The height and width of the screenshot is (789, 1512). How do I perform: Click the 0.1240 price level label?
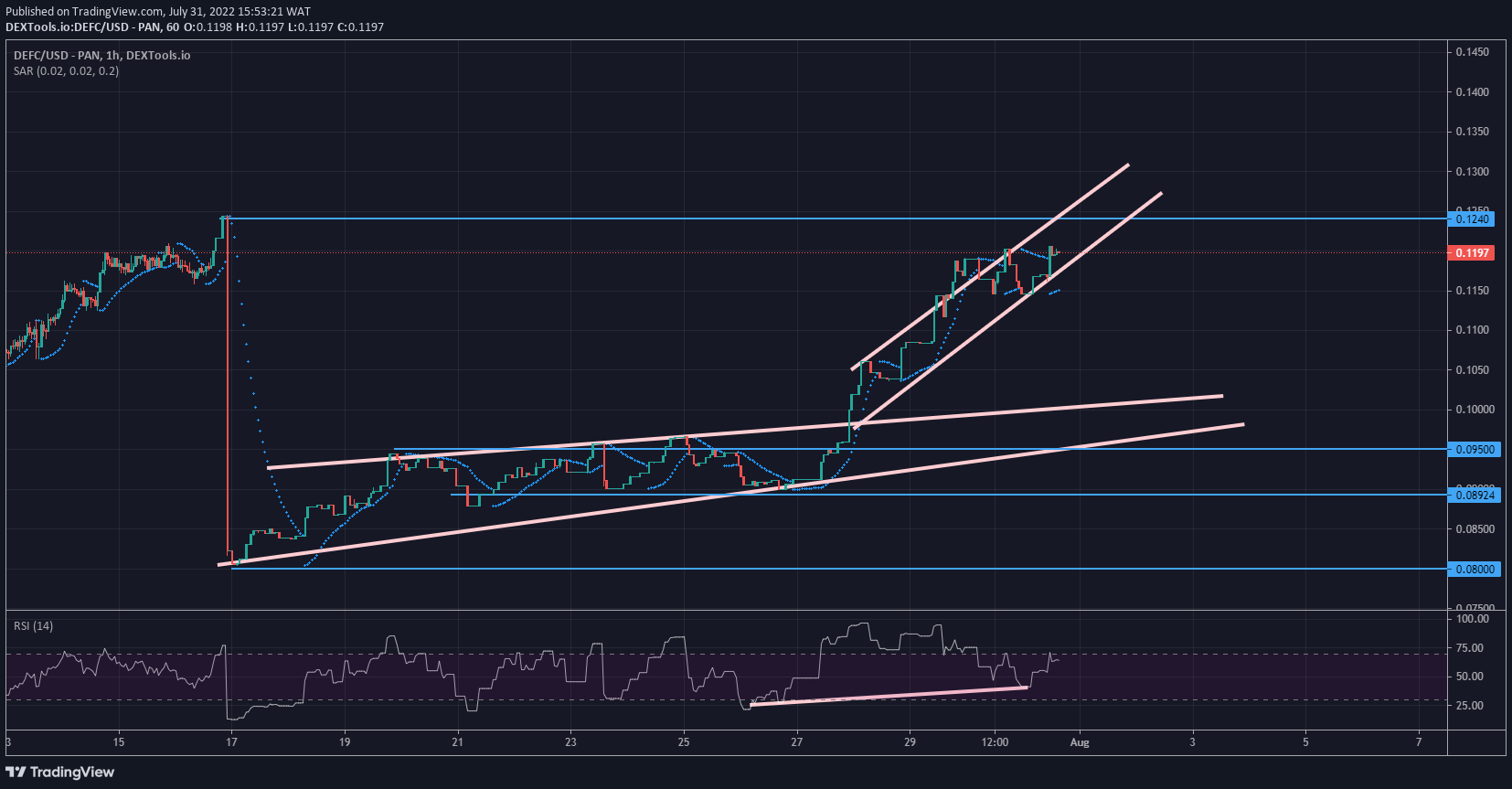click(x=1472, y=219)
